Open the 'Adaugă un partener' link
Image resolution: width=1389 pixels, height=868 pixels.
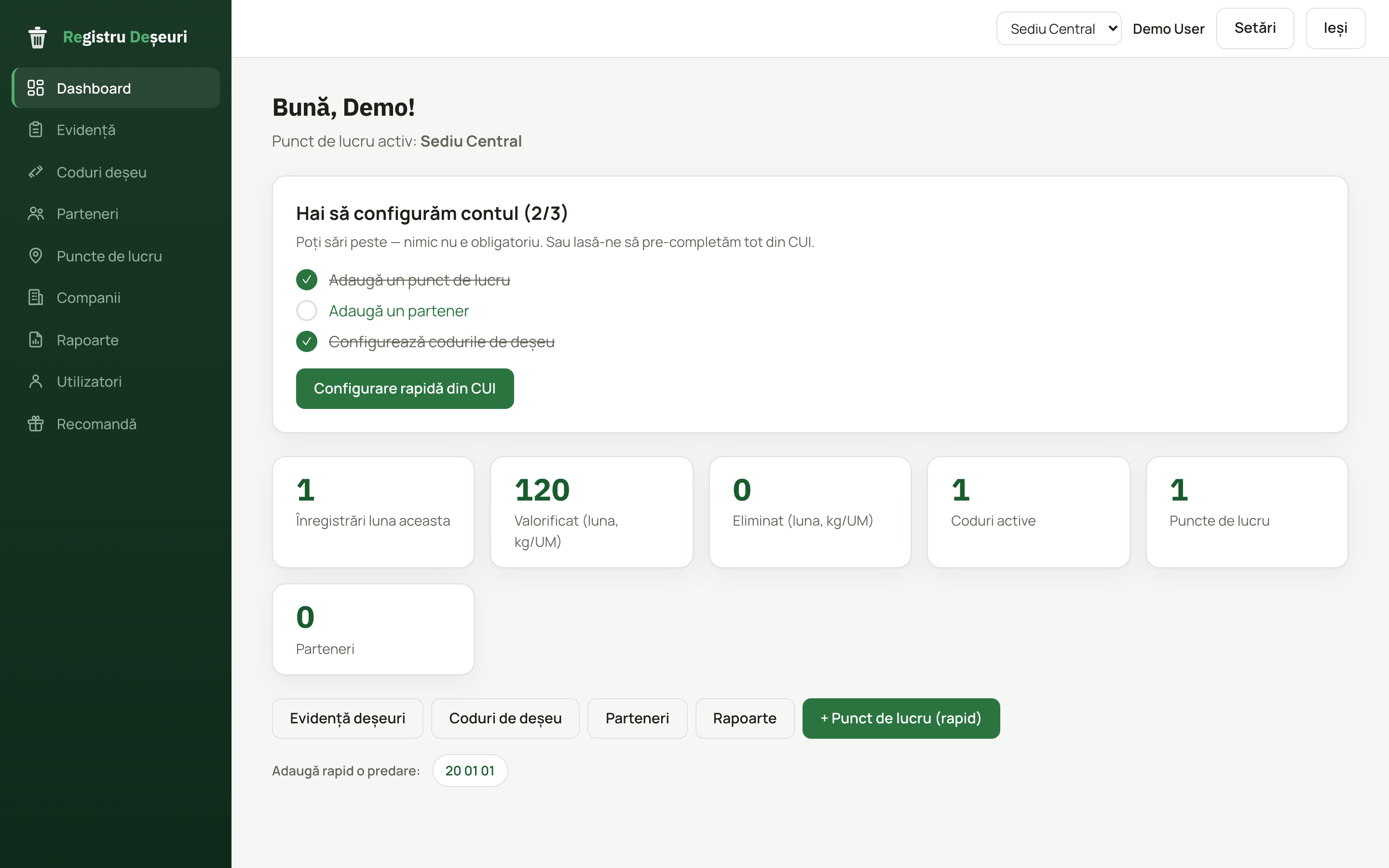click(x=398, y=311)
